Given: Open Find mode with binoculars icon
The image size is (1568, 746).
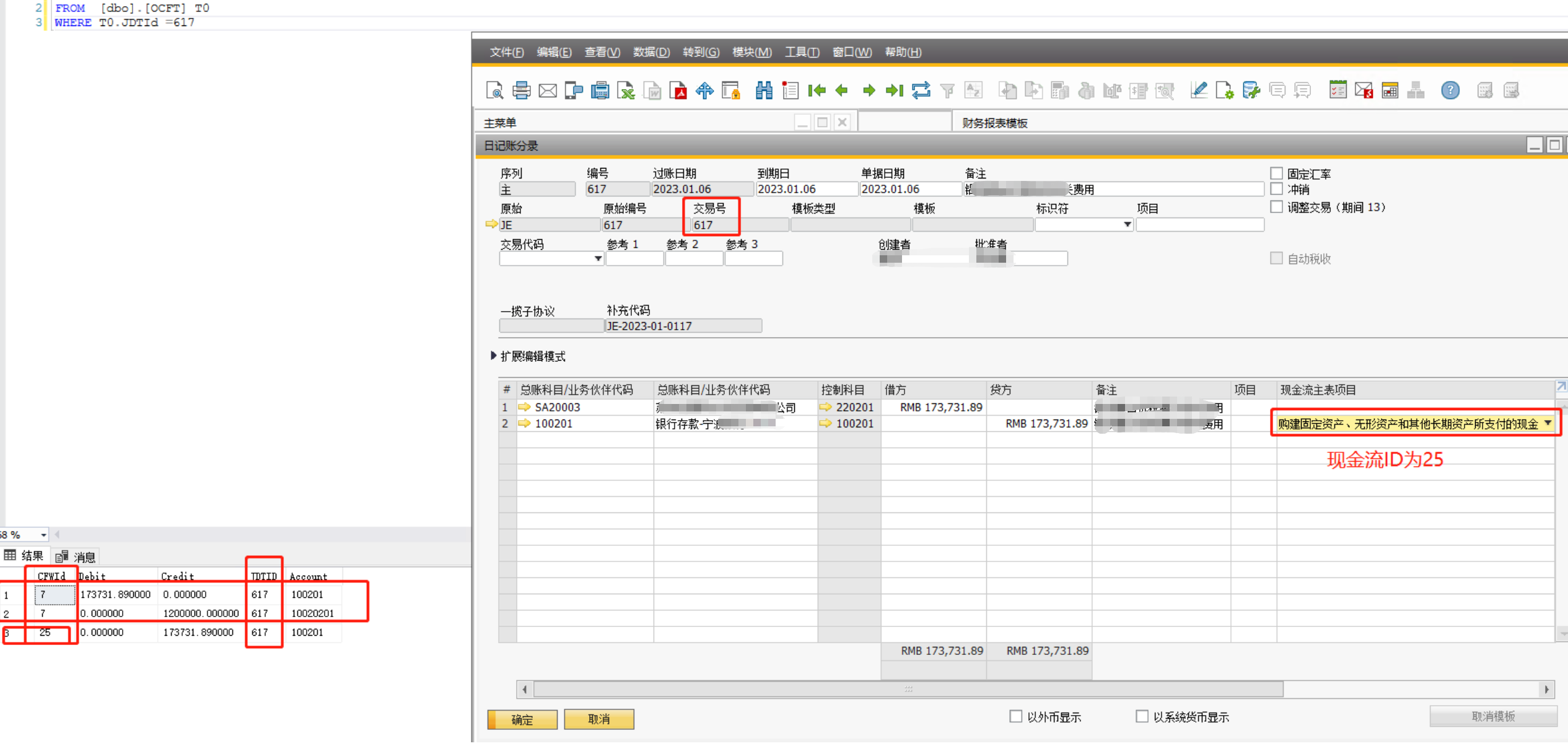Looking at the screenshot, I should 764,91.
